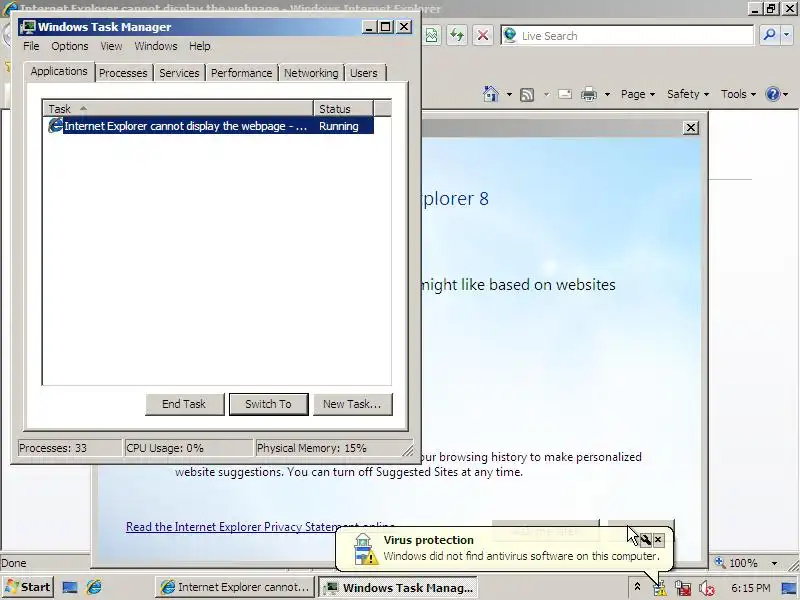Click the security alert tray icon
Image resolution: width=800 pixels, height=600 pixels.
click(x=659, y=588)
